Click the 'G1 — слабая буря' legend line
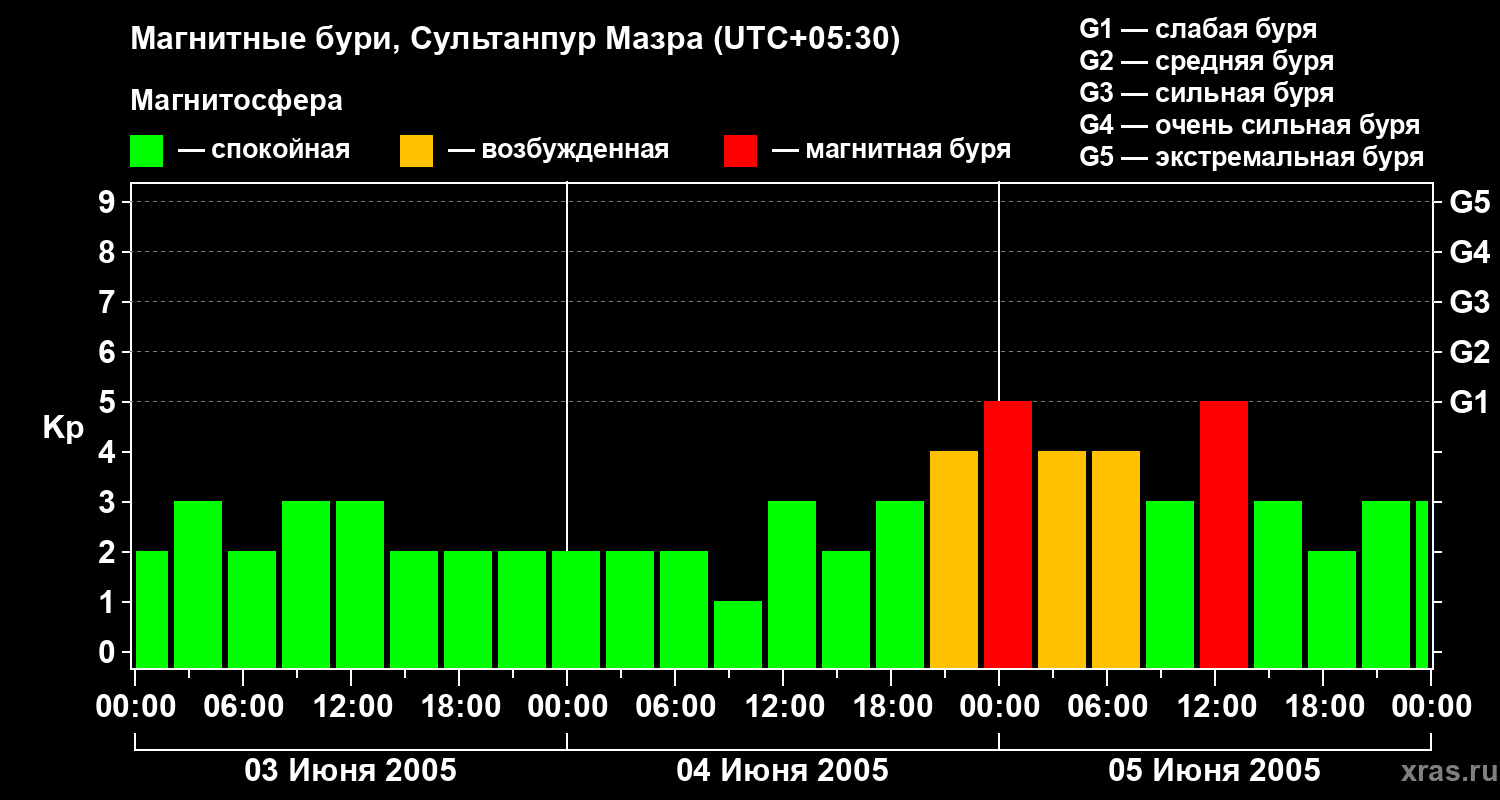This screenshot has height=800, width=1500. [x=1198, y=29]
